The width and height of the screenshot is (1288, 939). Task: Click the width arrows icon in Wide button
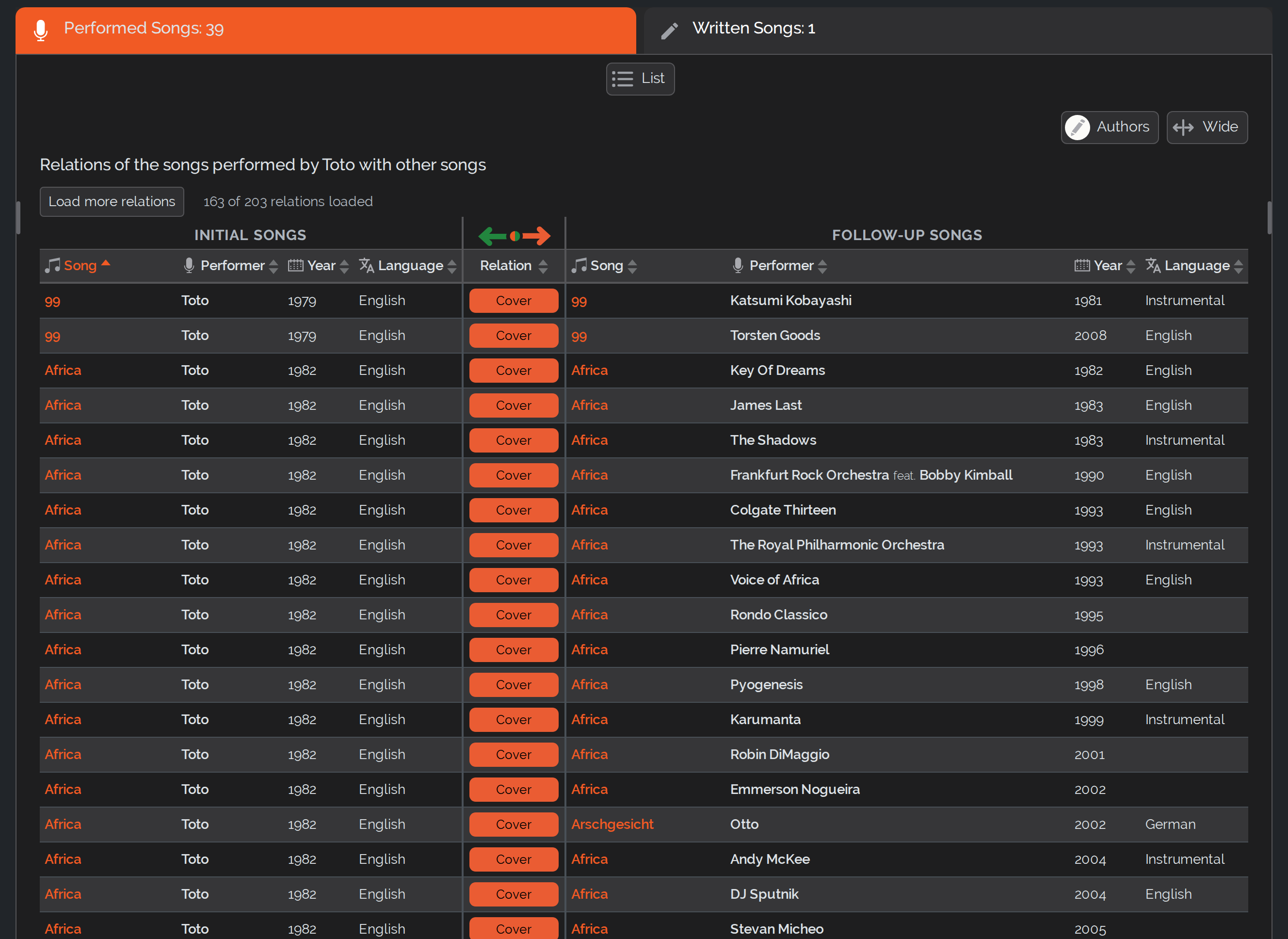click(x=1183, y=128)
